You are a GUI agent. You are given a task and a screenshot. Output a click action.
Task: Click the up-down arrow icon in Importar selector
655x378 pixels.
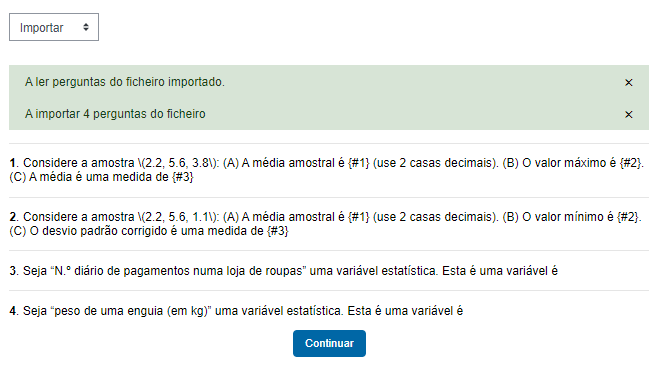[86, 27]
